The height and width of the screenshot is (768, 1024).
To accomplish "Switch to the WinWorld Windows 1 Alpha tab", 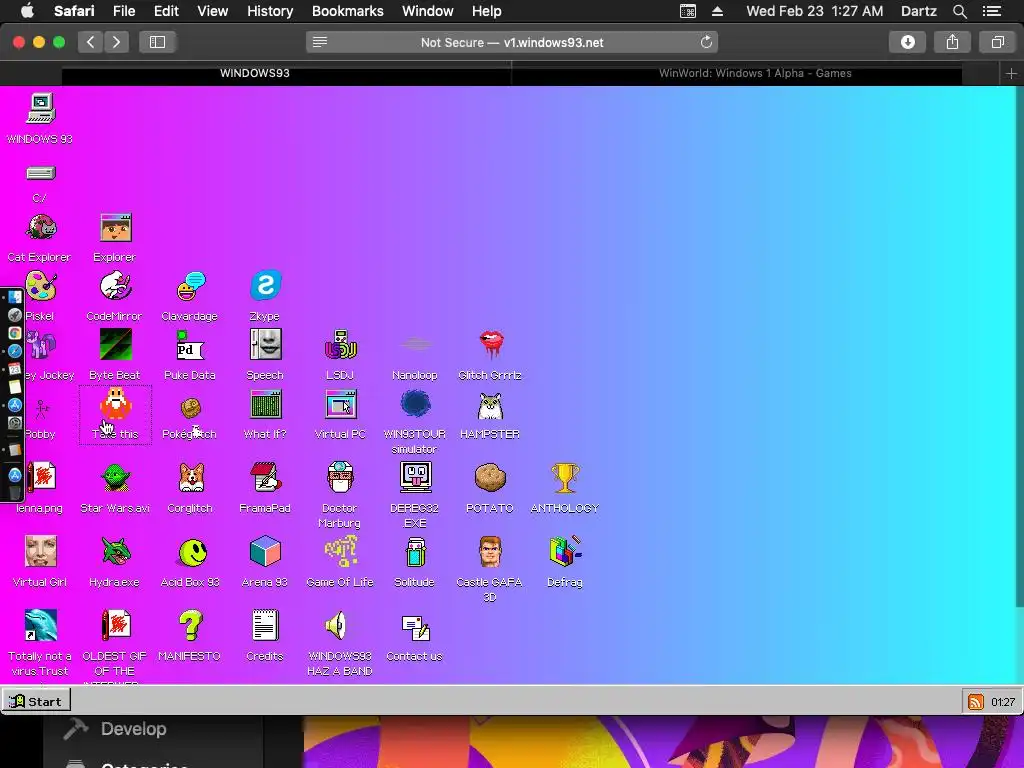I will [x=755, y=73].
